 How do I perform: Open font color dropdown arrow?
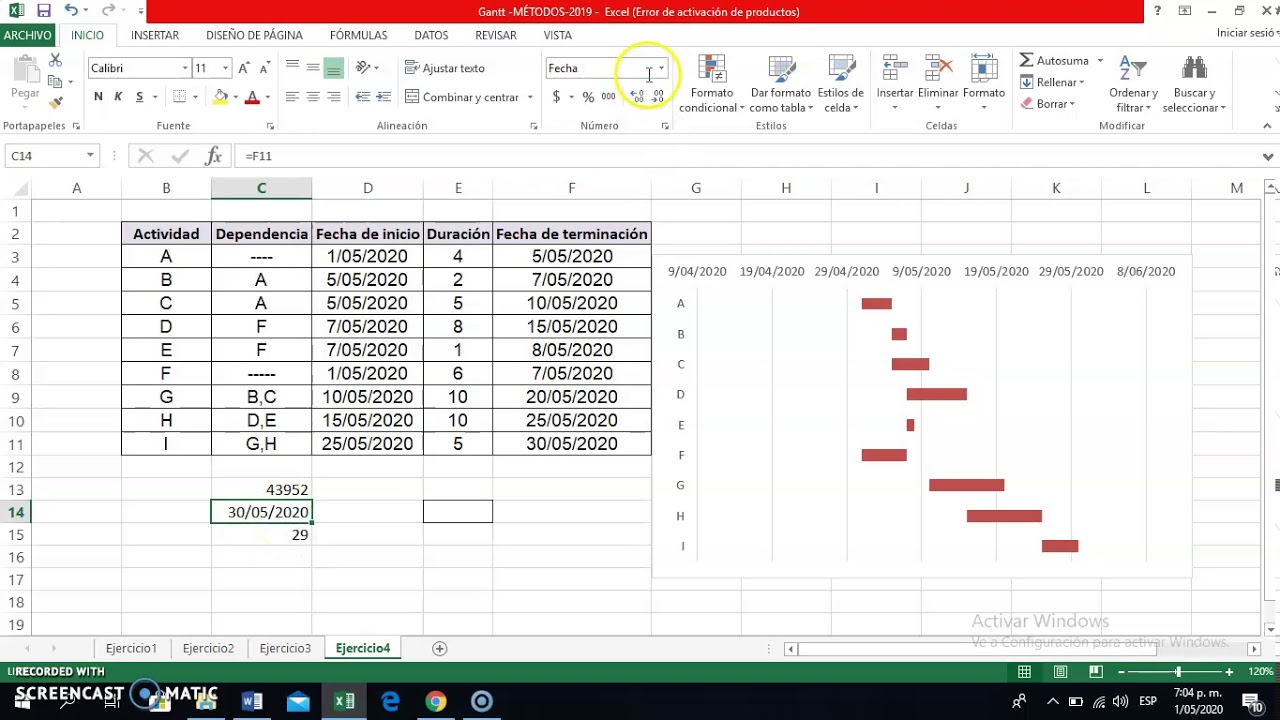click(267, 97)
